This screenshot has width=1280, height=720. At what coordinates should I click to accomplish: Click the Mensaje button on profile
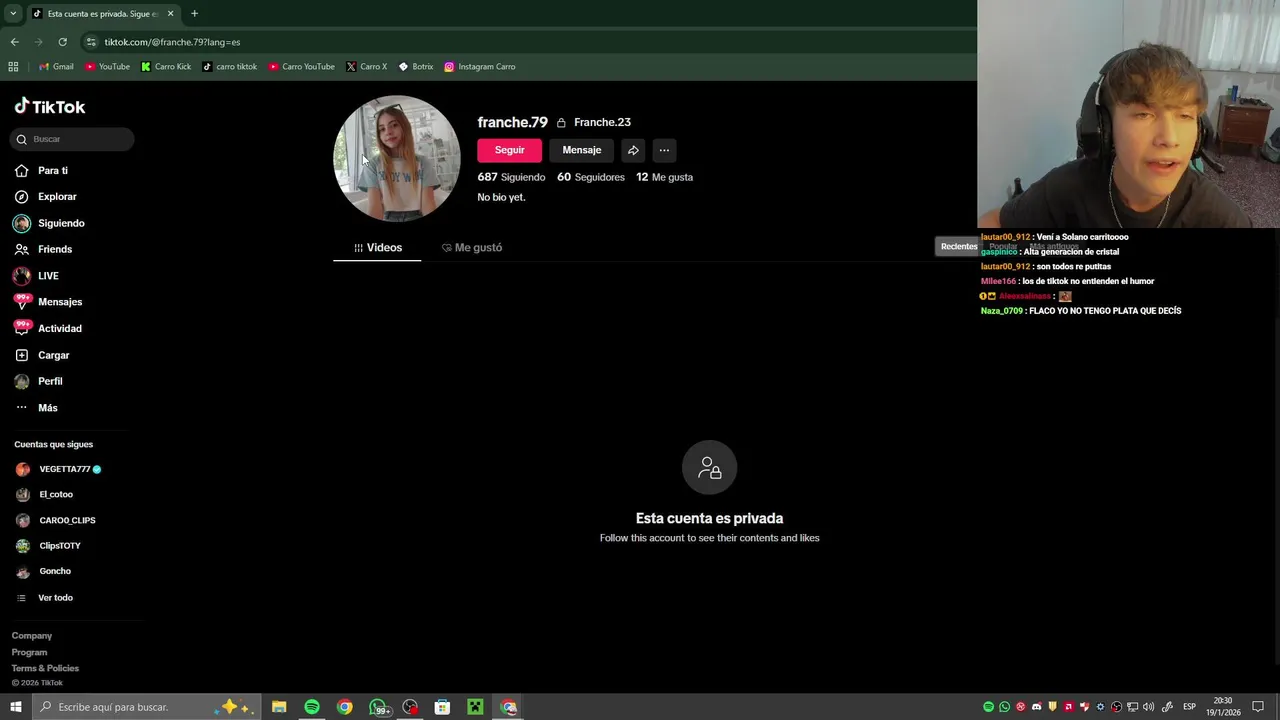pos(581,150)
